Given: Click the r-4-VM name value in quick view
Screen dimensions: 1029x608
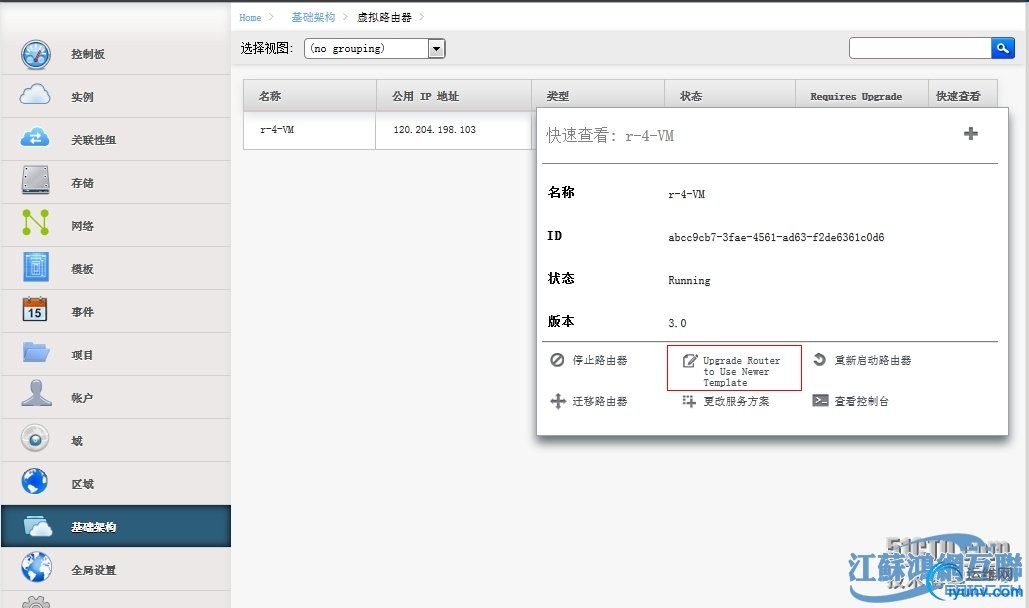Looking at the screenshot, I should click(x=686, y=194).
